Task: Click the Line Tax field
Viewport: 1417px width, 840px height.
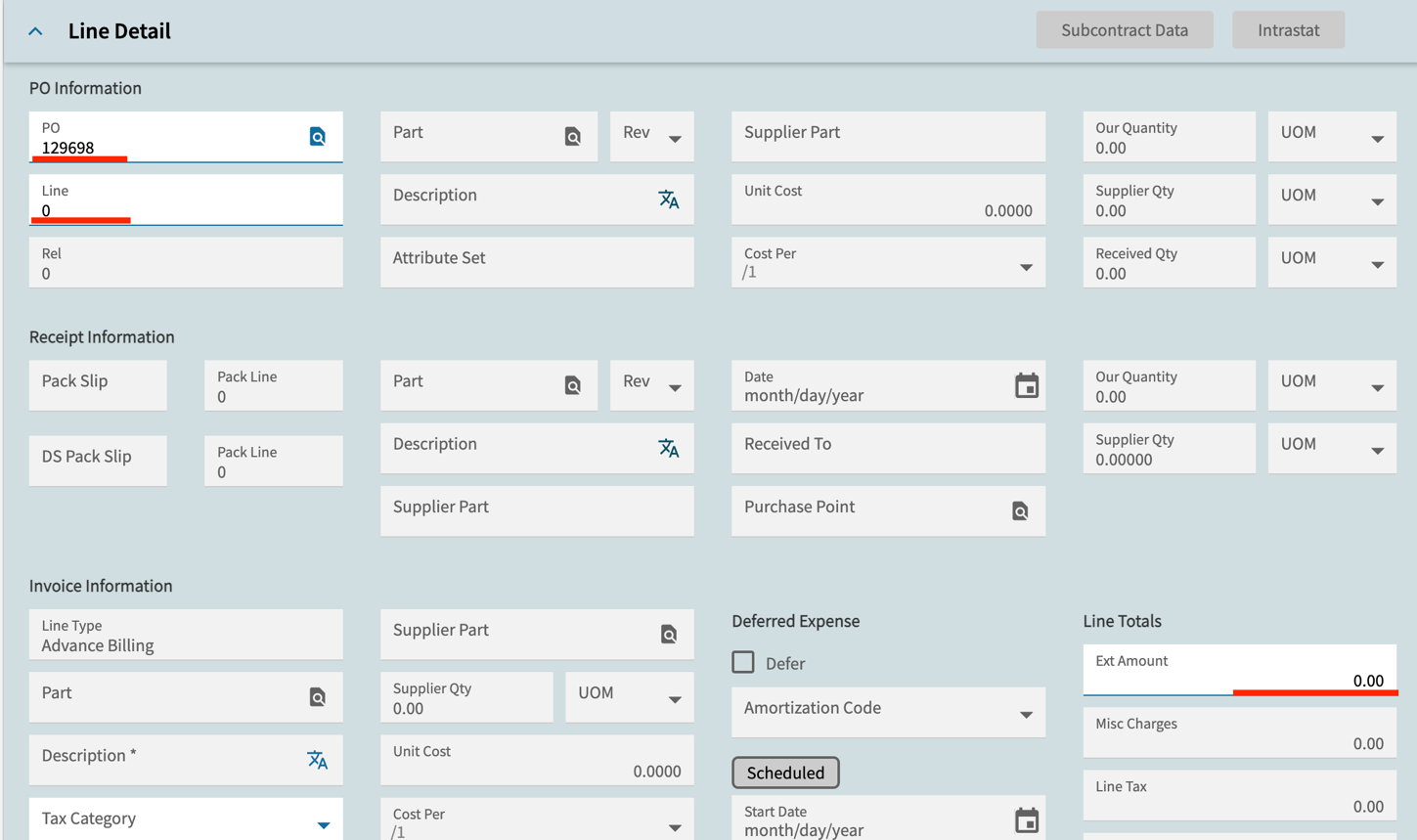Action: point(1240,795)
